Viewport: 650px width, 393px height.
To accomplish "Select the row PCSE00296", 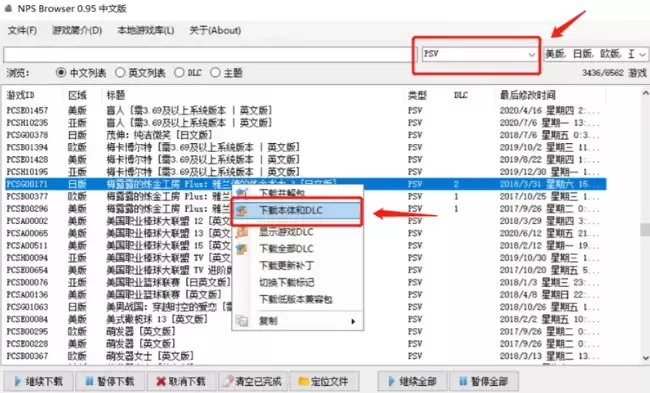I will (x=305, y=209).
